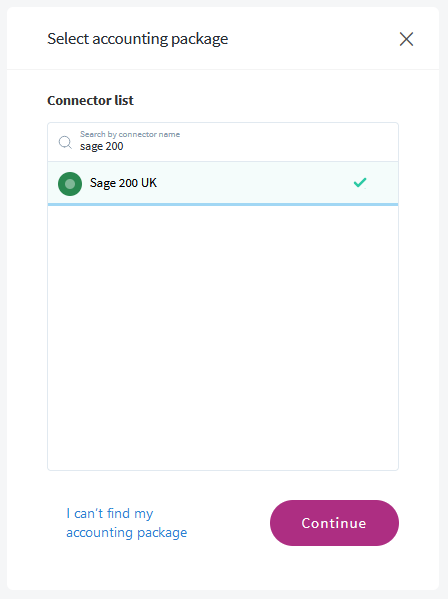Click the blue underline beneath Sage 200 UK row

(x=223, y=205)
